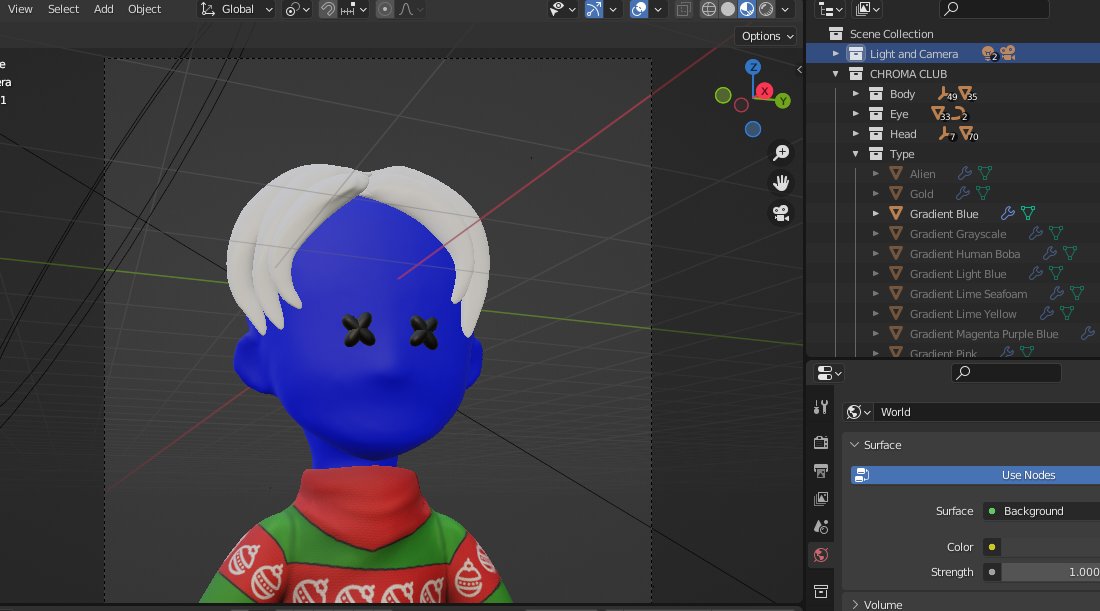Toggle the snap magnet icon
This screenshot has width=1100, height=611.
(x=328, y=9)
